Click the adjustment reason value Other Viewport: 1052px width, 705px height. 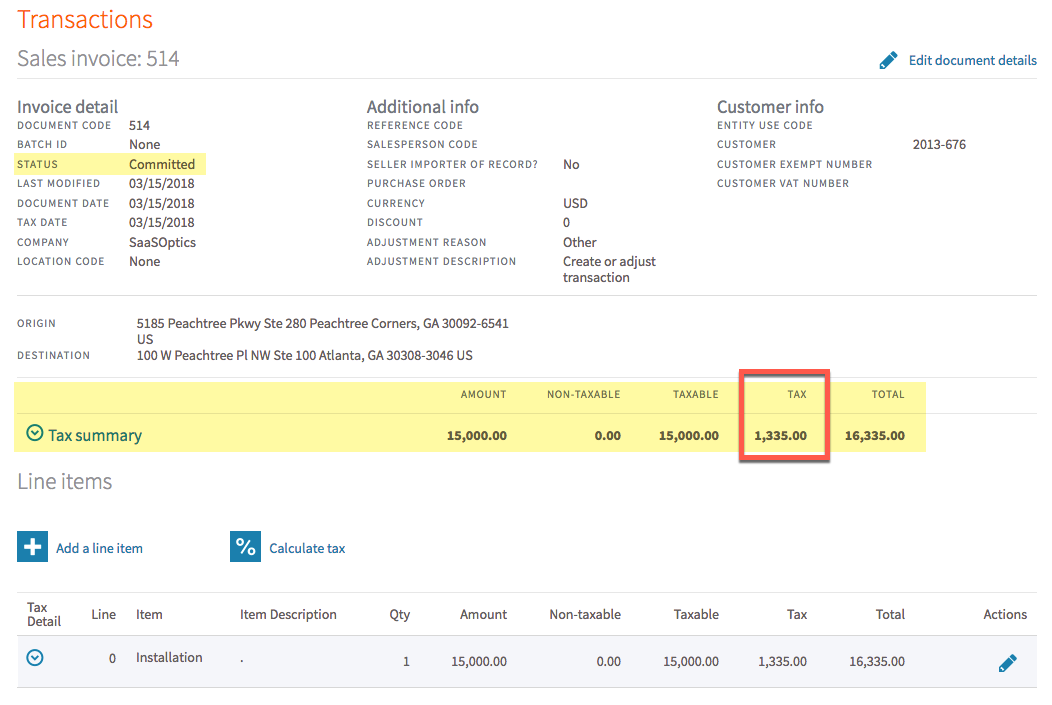[580, 242]
